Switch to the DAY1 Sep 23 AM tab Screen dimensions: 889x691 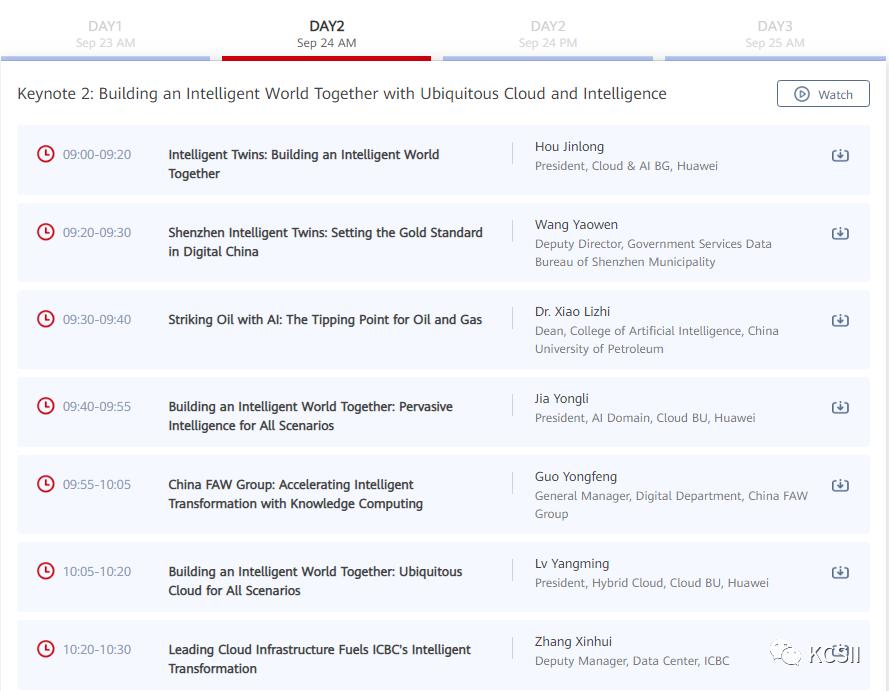click(105, 34)
